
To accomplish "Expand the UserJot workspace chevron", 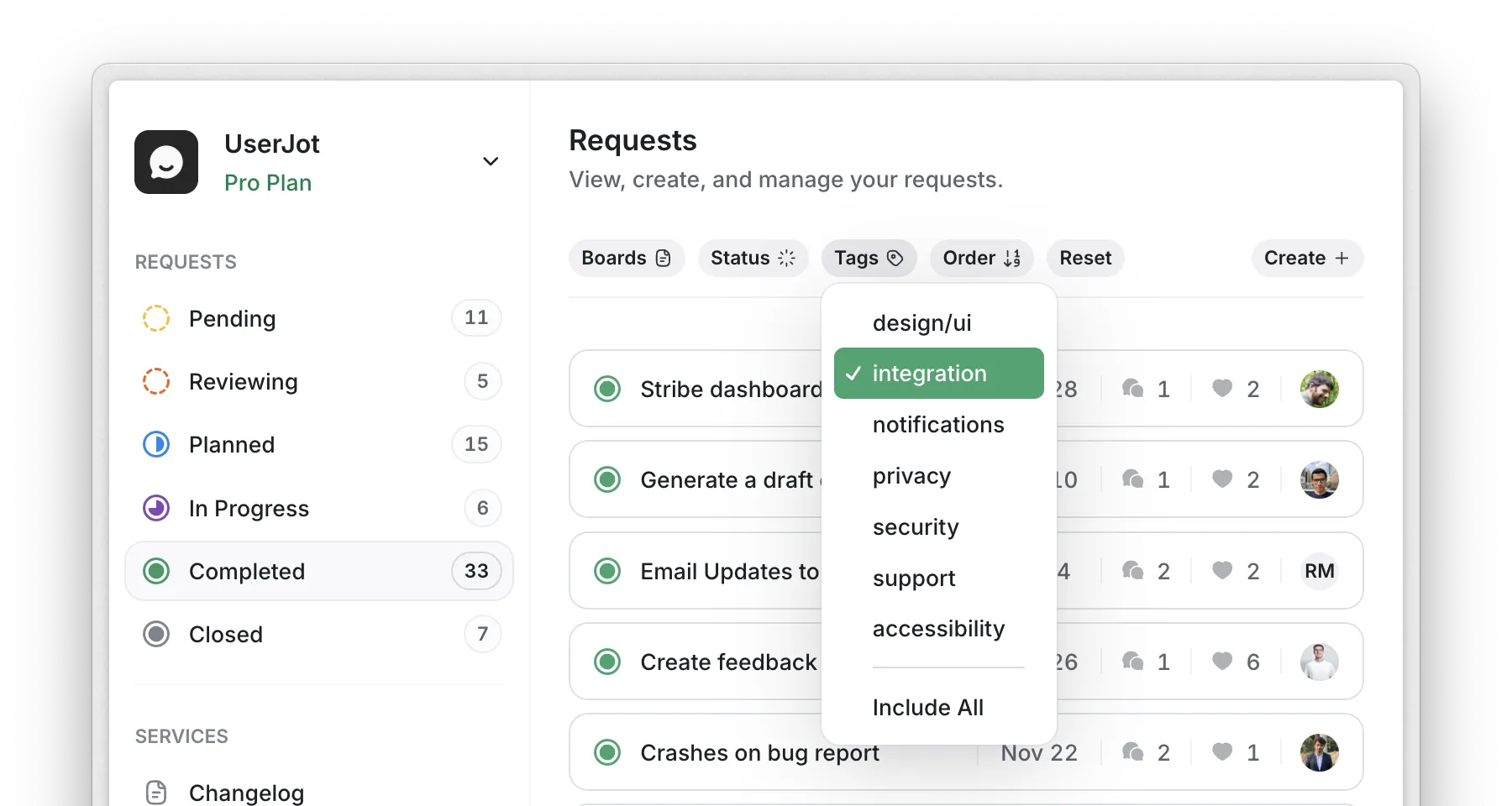I will coord(491,161).
